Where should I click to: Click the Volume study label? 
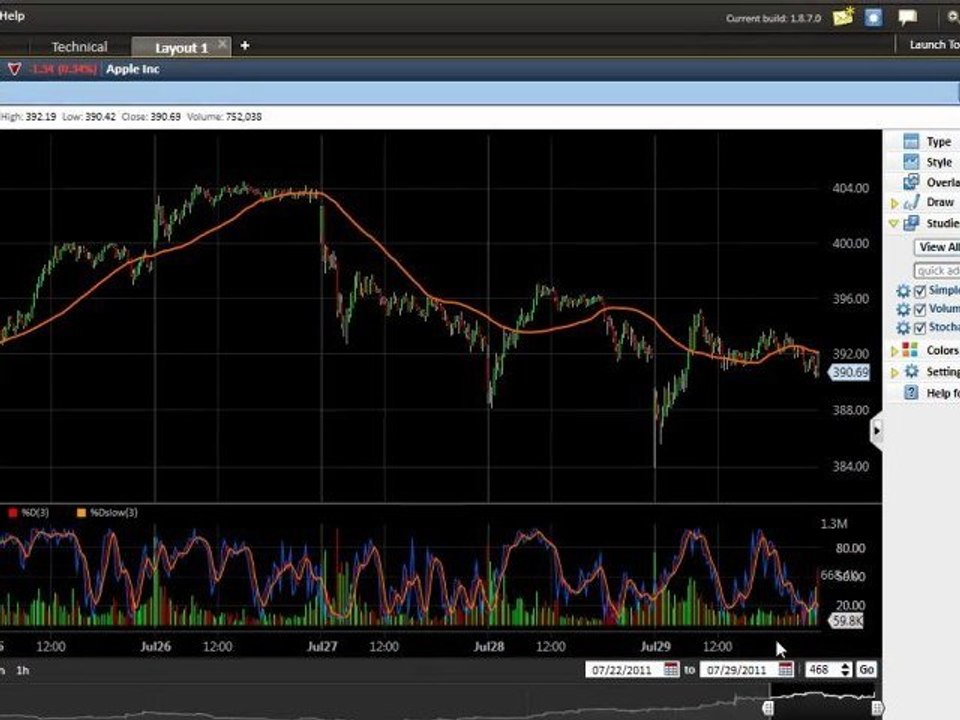[x=944, y=309]
